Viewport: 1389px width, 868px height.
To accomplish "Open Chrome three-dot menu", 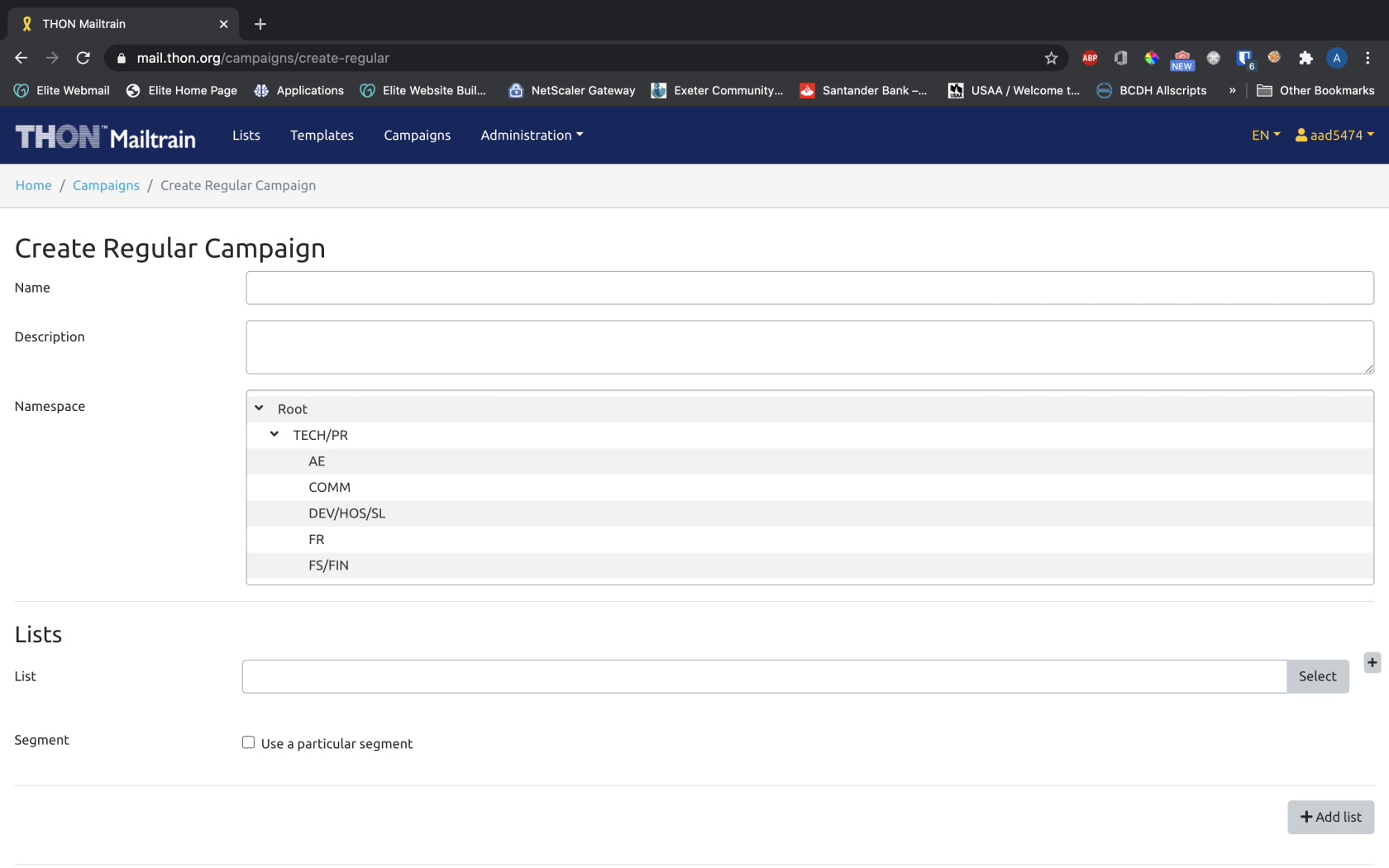I will 1368,58.
